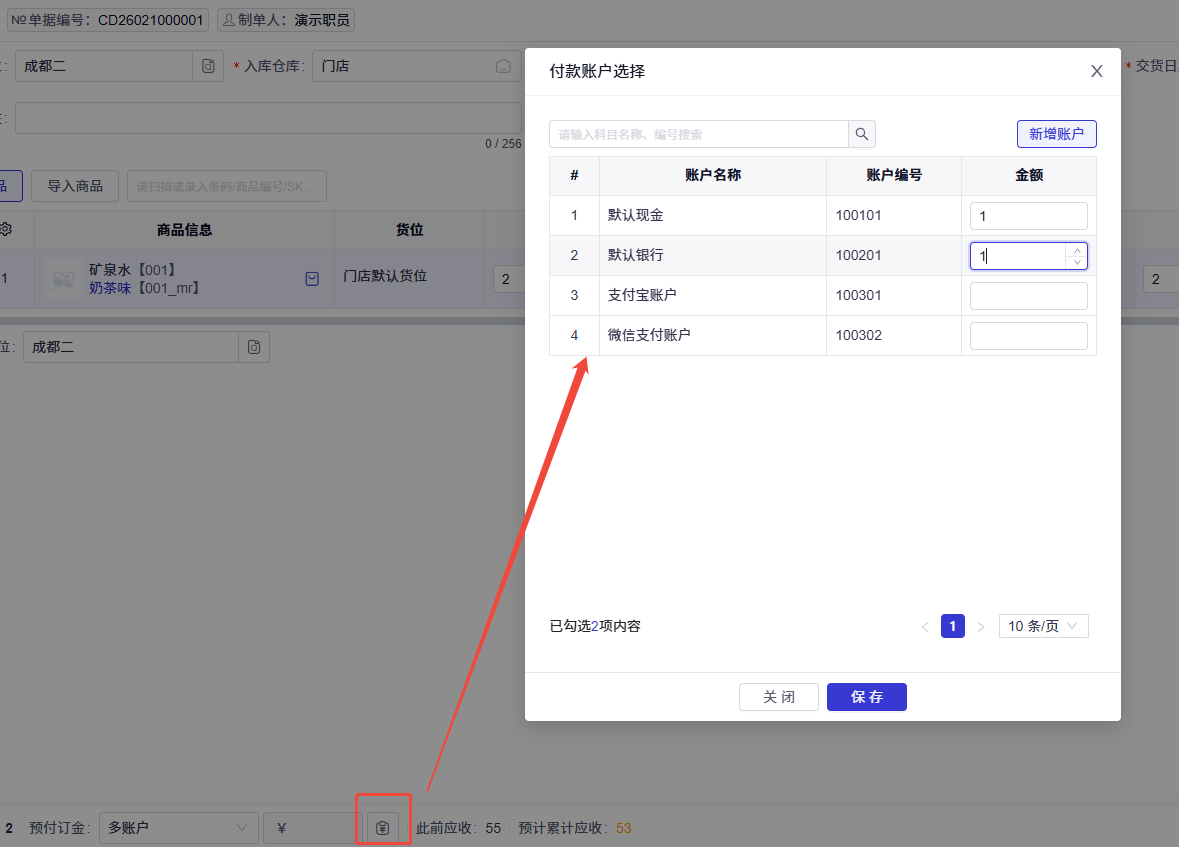This screenshot has width=1179, height=847.
Task: Click the bag icon in 矿泉水 row
Action: point(312,279)
